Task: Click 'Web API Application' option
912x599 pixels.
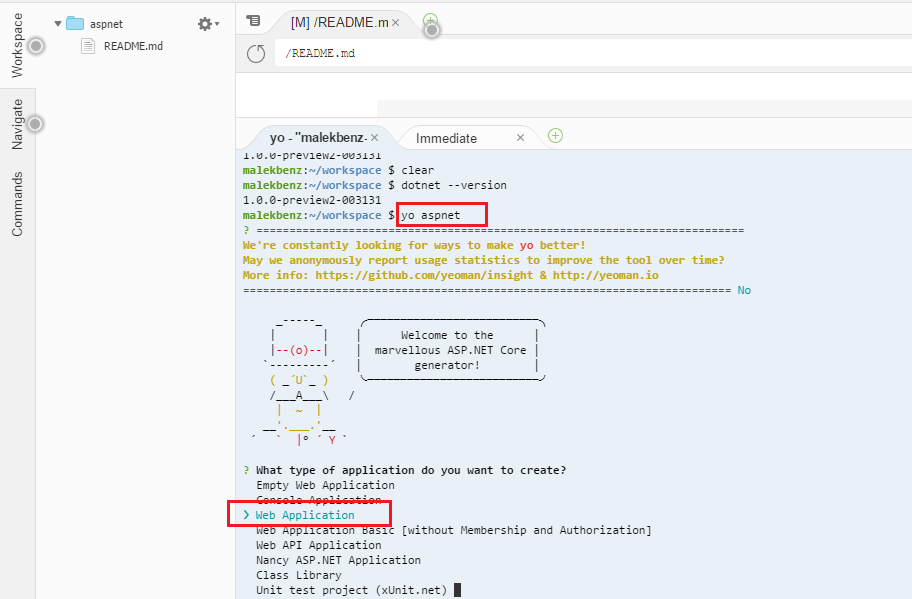Action: pyautogui.click(x=319, y=545)
